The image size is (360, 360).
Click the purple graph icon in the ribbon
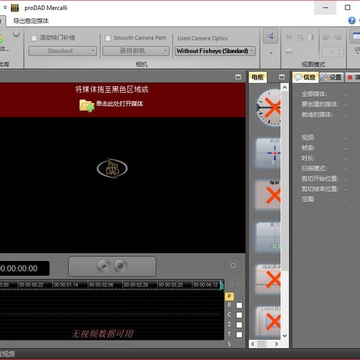pos(270,36)
